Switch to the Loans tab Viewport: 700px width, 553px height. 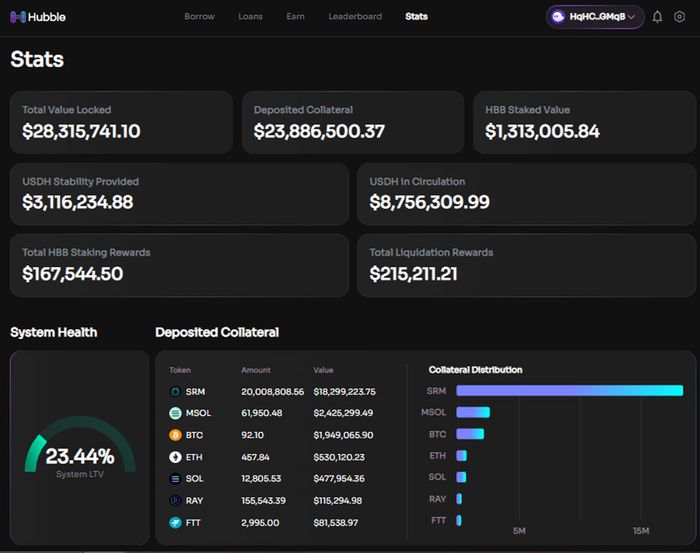(250, 17)
